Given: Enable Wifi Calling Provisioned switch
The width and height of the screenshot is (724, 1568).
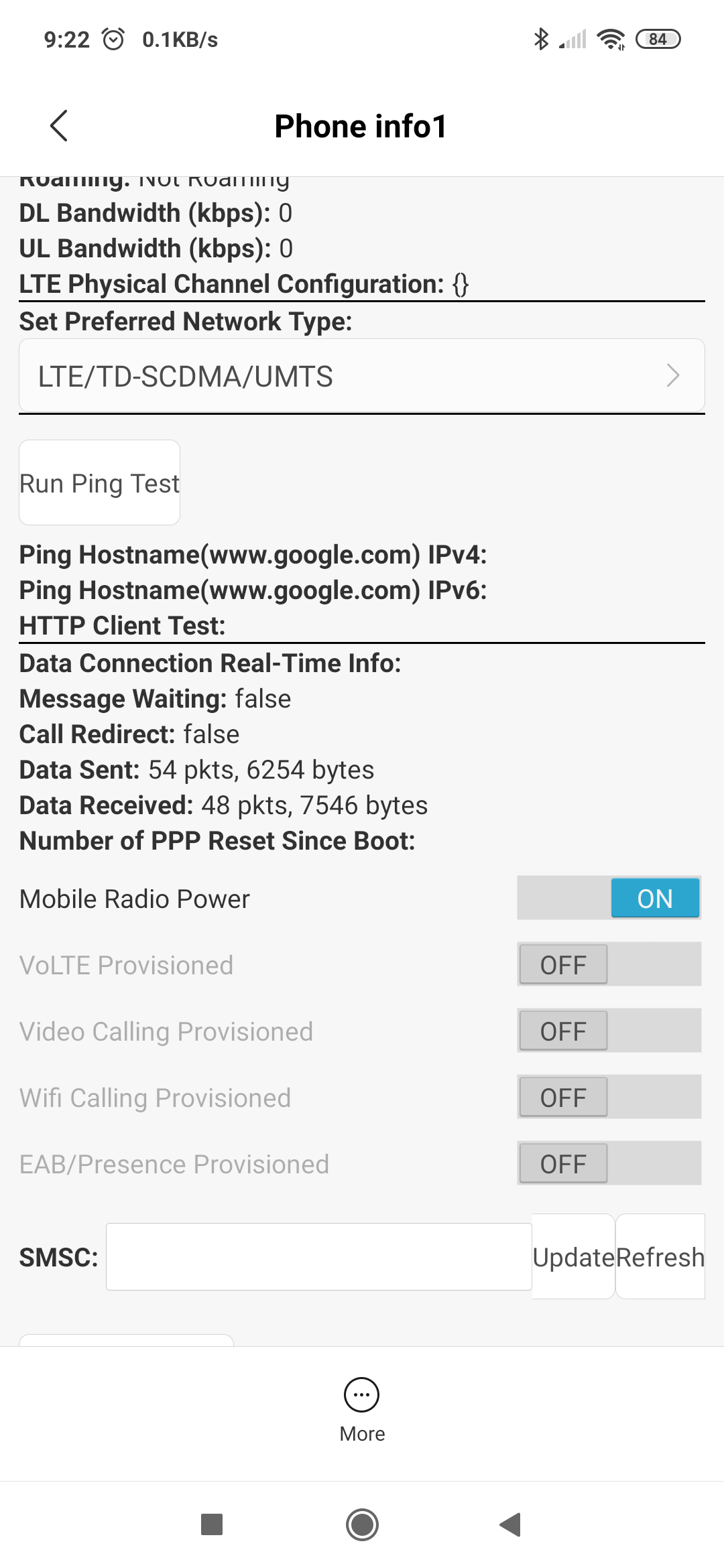Looking at the screenshot, I should pyautogui.click(x=609, y=1097).
